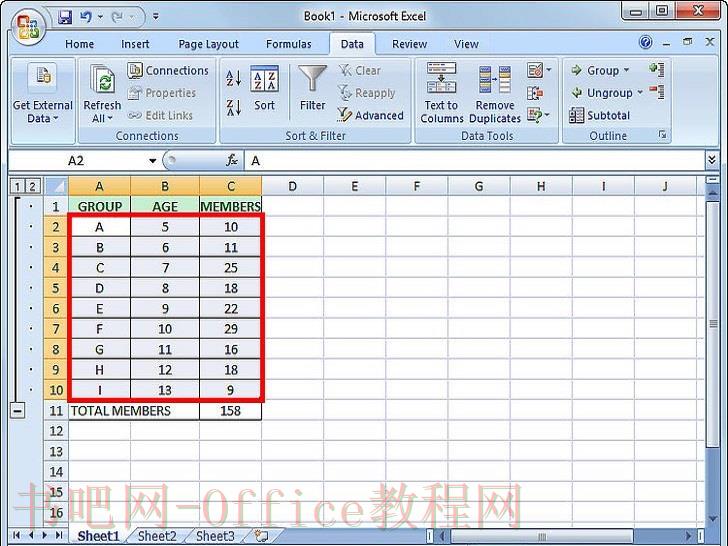
Task: Toggle the Filter funnel
Action: click(x=312, y=88)
